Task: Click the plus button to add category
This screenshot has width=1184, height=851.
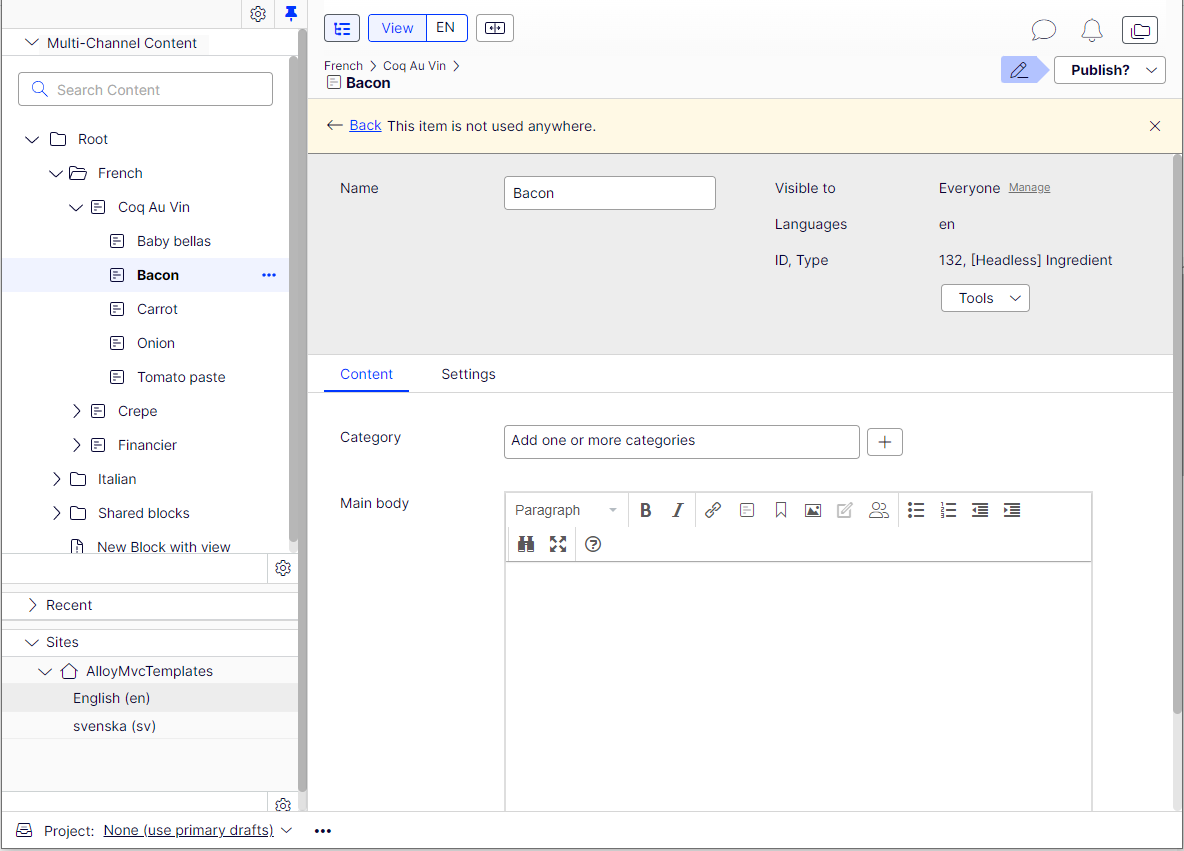Action: pos(884,442)
